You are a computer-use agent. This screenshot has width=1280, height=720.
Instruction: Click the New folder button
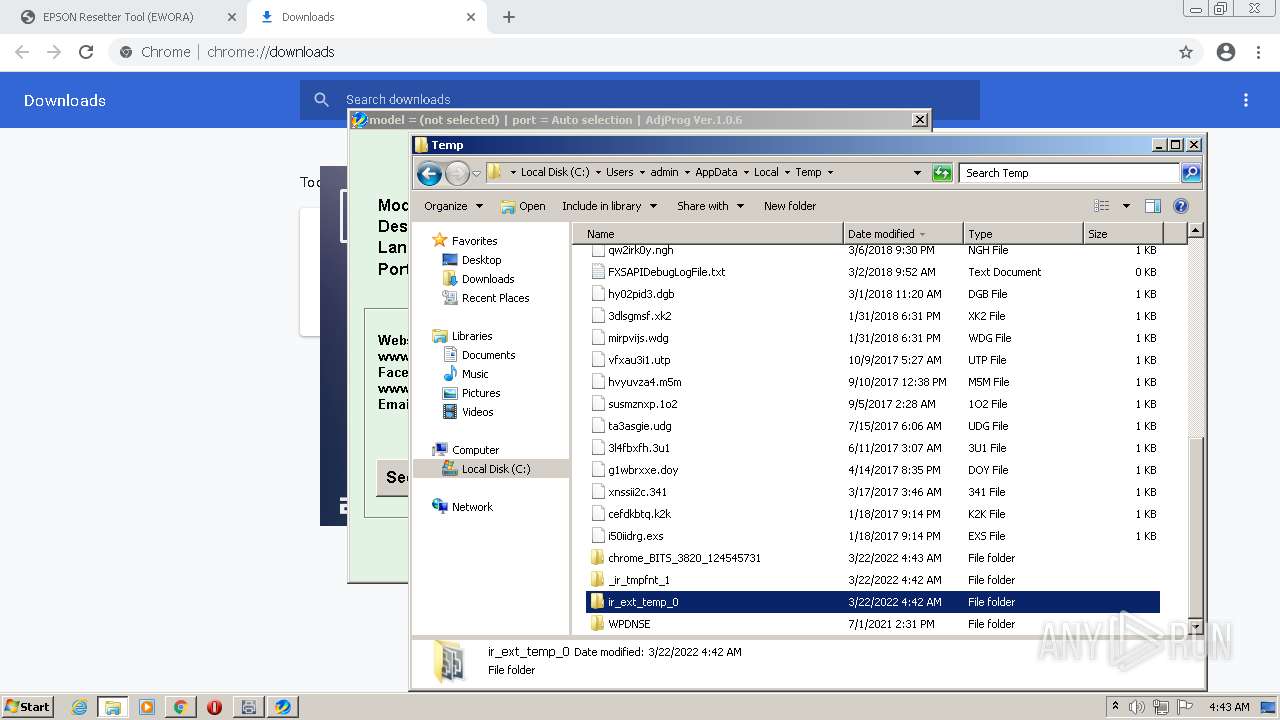click(790, 206)
